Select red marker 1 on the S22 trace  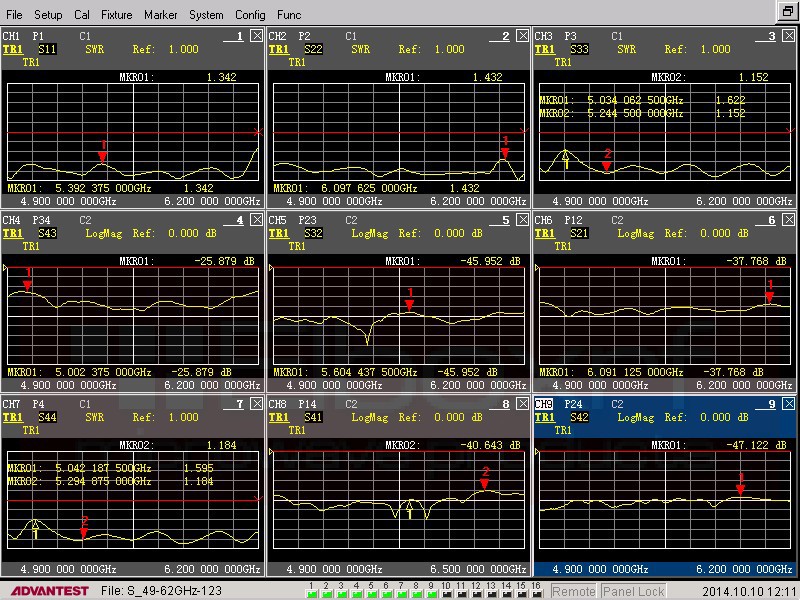(505, 151)
